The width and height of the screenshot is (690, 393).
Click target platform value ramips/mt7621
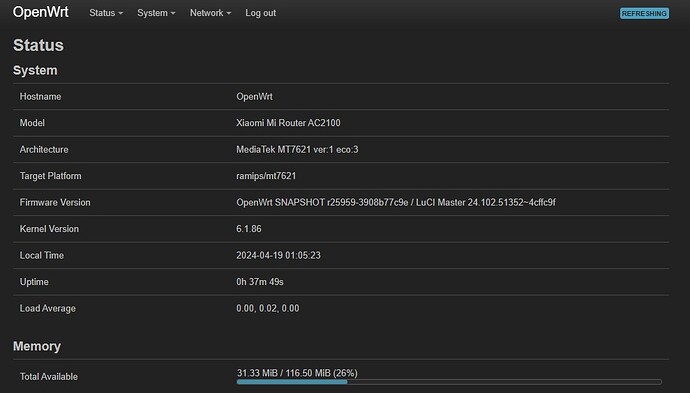point(266,176)
